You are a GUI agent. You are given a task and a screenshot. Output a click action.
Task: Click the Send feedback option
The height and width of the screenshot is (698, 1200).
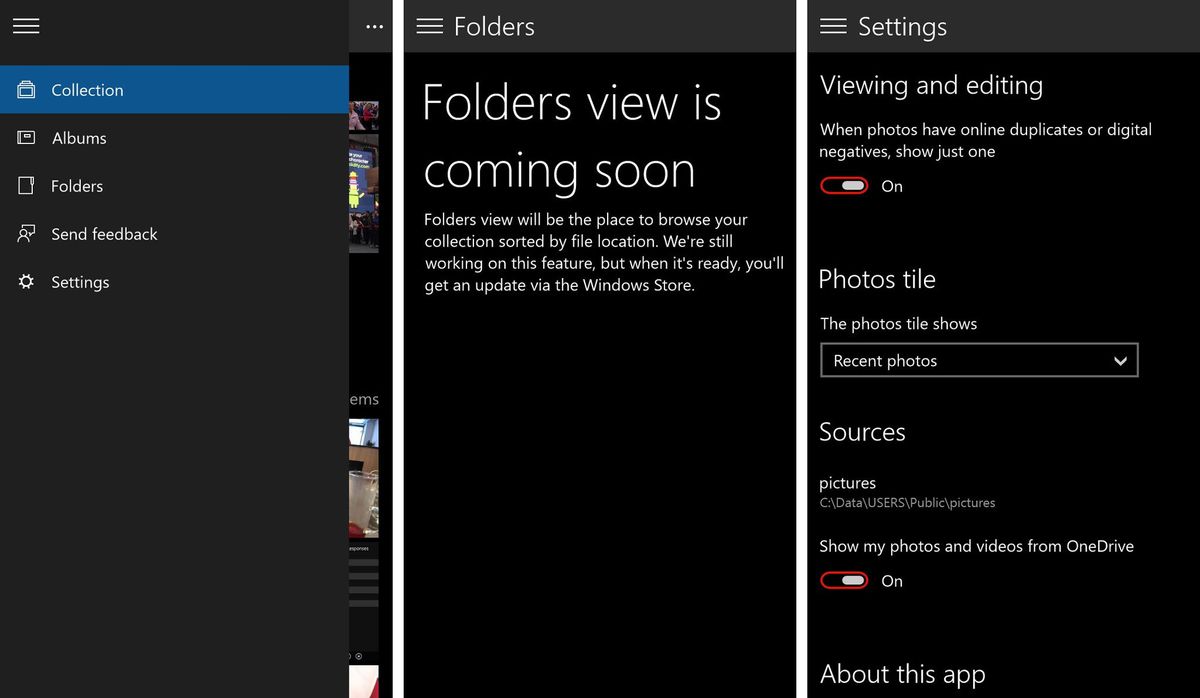pos(104,234)
